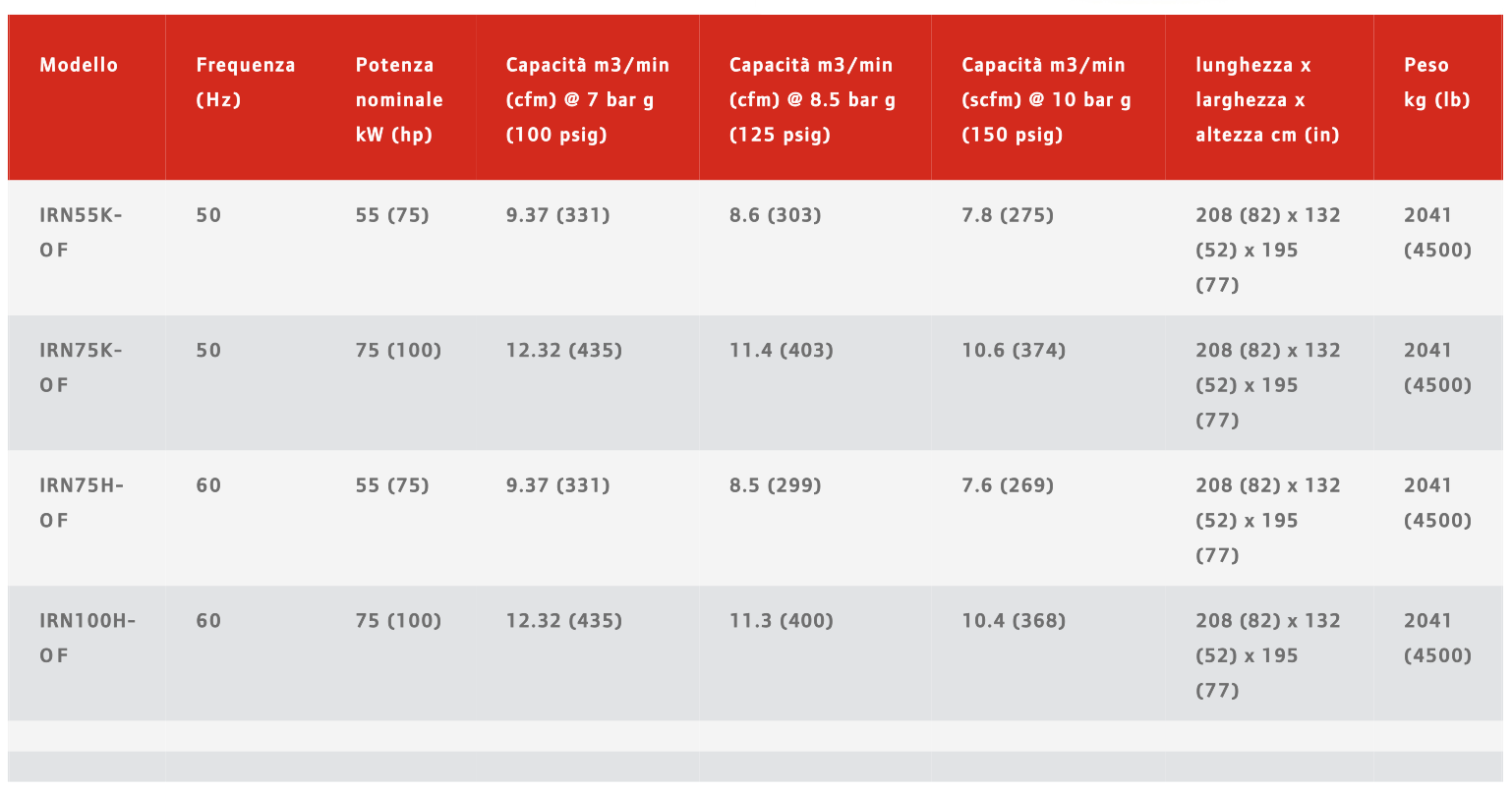Viewport: 1512px width, 791px height.
Task: Click the Potenza nominale kW header
Action: pyautogui.click(x=399, y=99)
